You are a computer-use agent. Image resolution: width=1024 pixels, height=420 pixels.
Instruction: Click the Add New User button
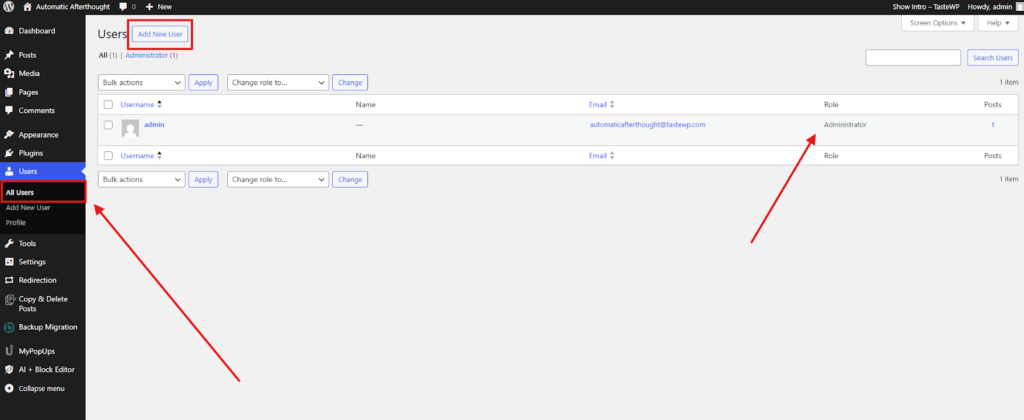pos(160,35)
